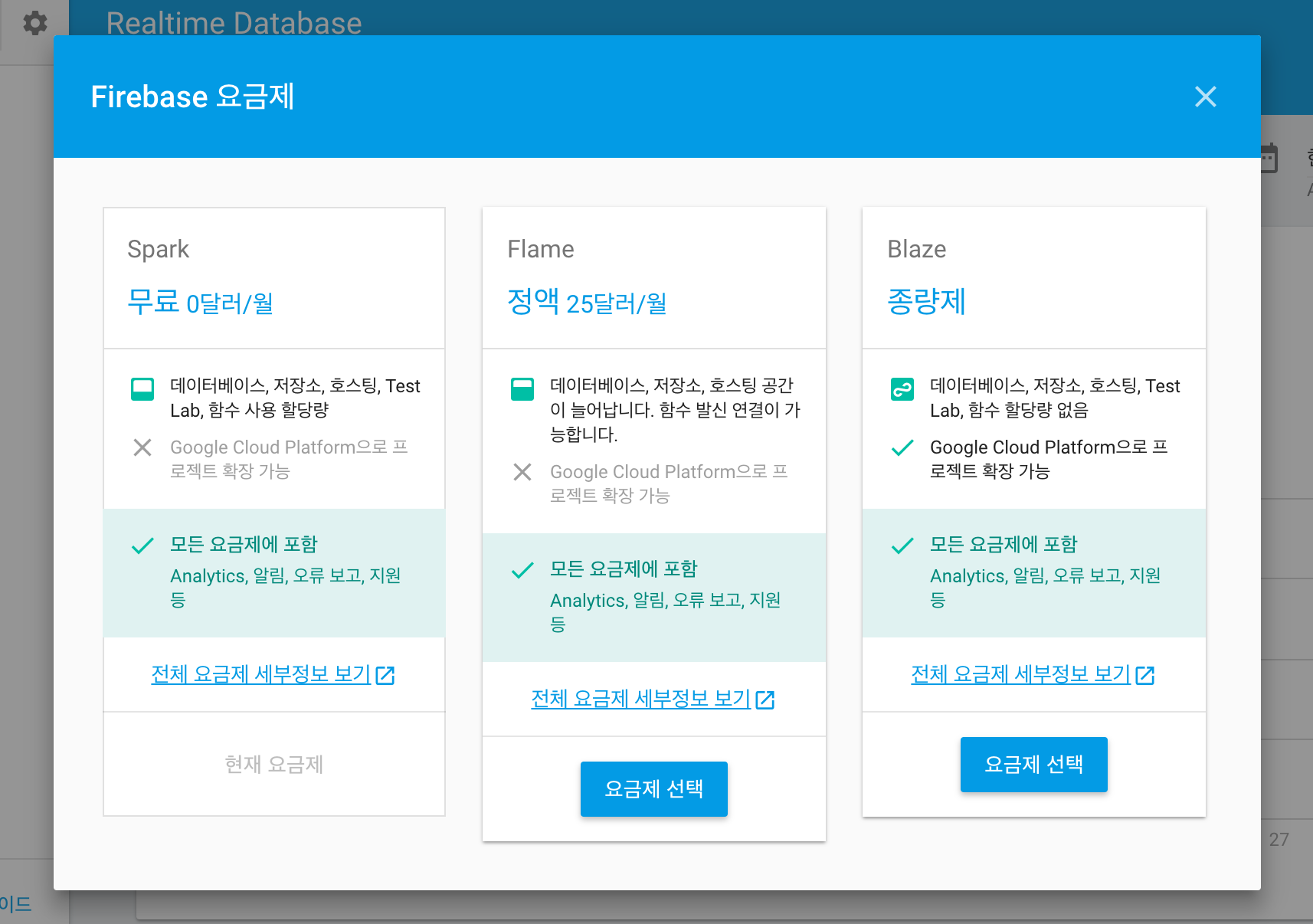This screenshot has height=924, width=1313.
Task: Click the X mark beside Flame Google Cloud Platform
Action: (x=522, y=472)
